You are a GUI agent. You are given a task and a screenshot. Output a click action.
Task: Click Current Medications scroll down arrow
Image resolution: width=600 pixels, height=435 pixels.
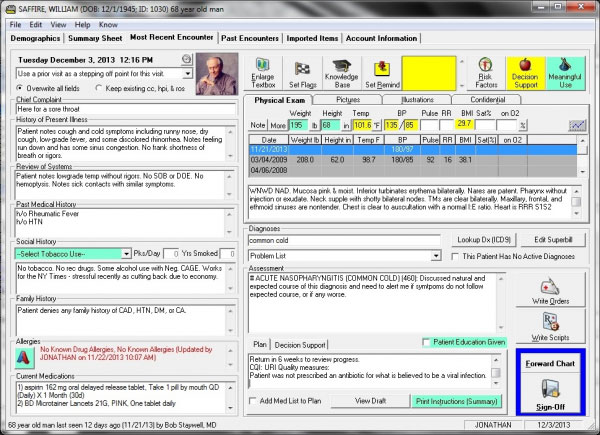(230, 408)
